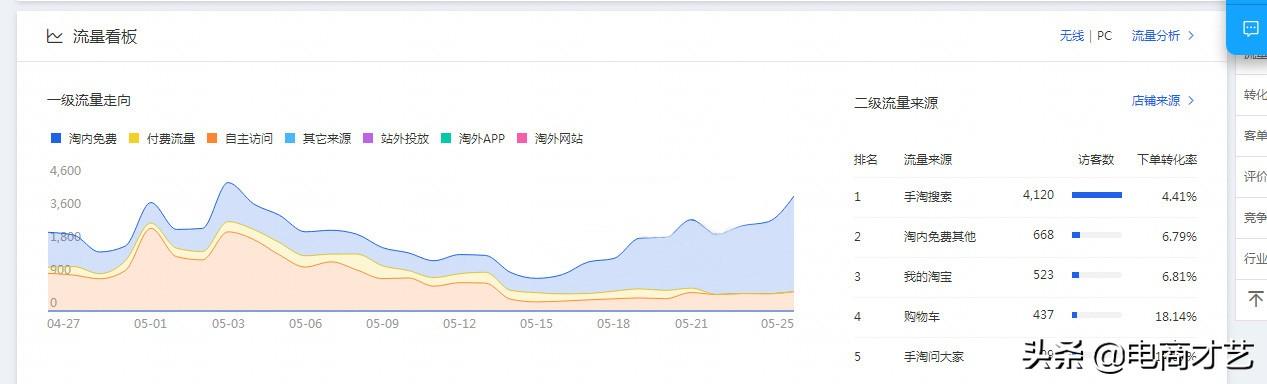
Task: Click the back-to-top arrow icon in sidebar
Action: (x=1255, y=298)
